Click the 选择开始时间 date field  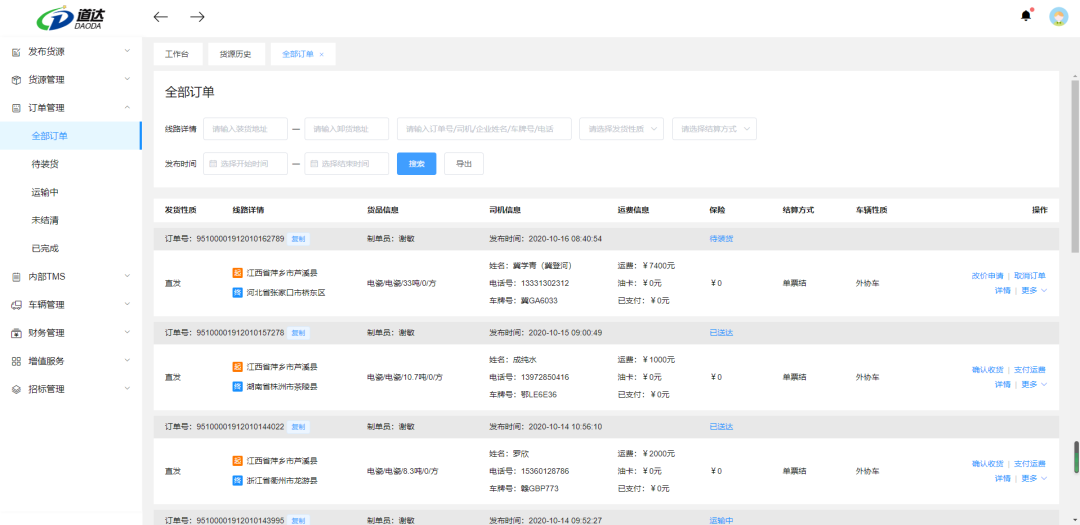(x=245, y=164)
